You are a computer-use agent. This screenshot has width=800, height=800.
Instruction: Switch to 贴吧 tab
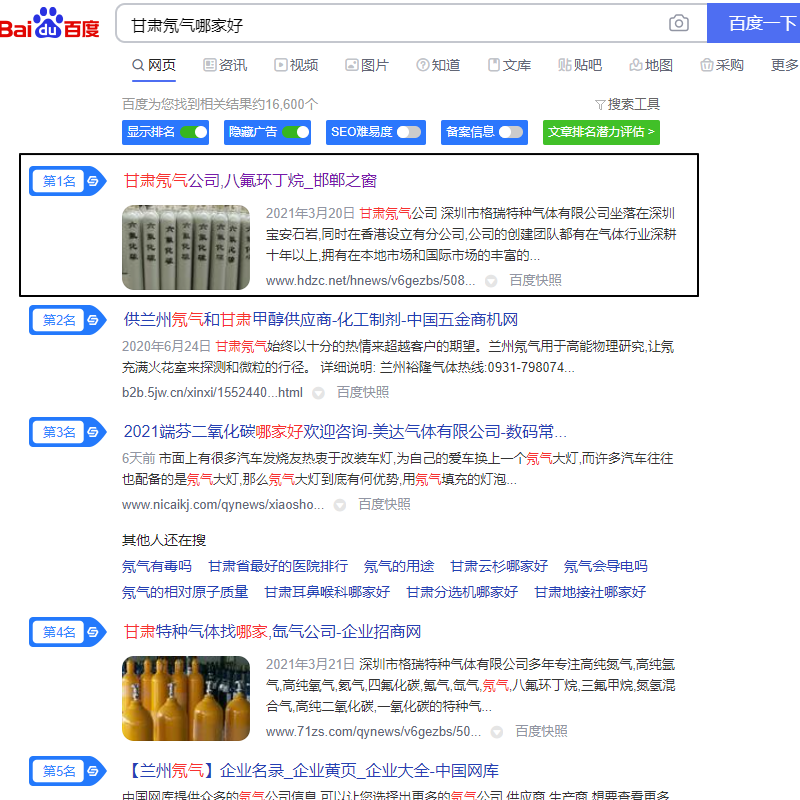[x=580, y=65]
